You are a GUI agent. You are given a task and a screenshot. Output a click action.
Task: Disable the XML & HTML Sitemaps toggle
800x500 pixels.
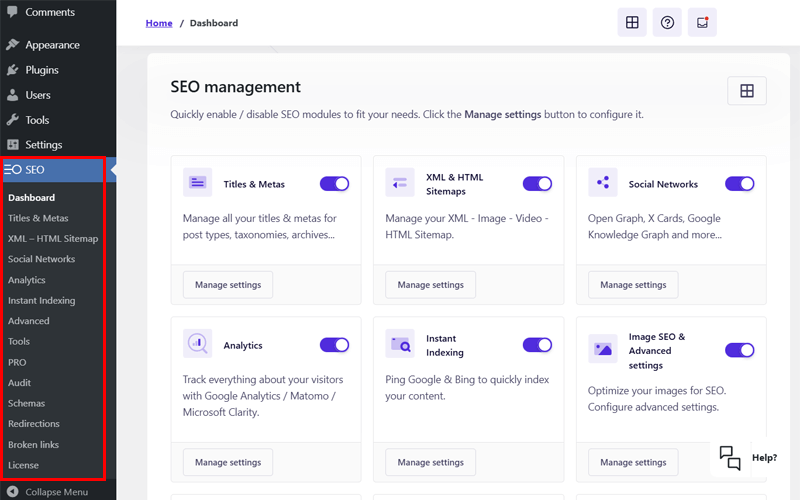coord(537,184)
